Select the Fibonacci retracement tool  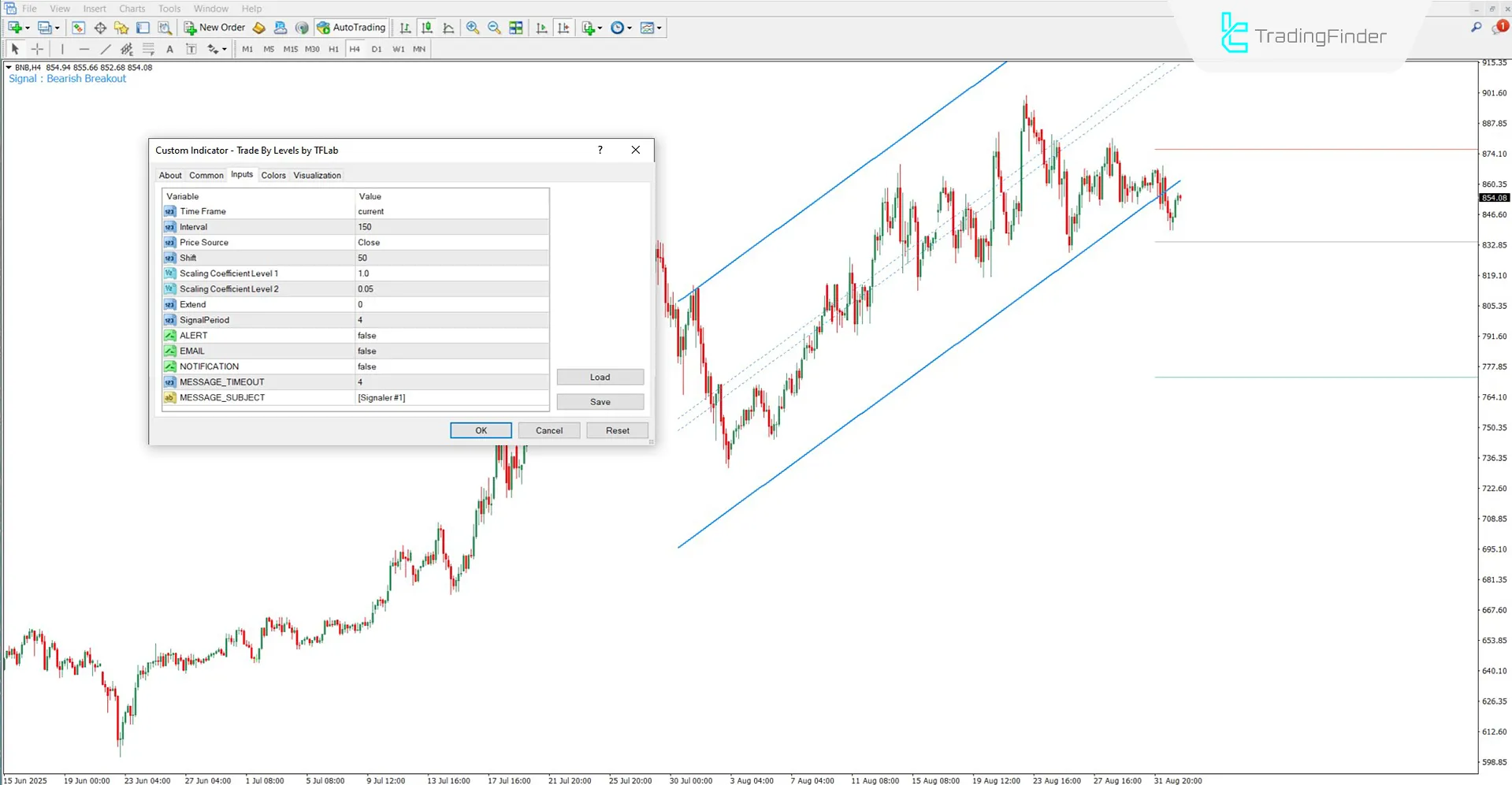148,48
